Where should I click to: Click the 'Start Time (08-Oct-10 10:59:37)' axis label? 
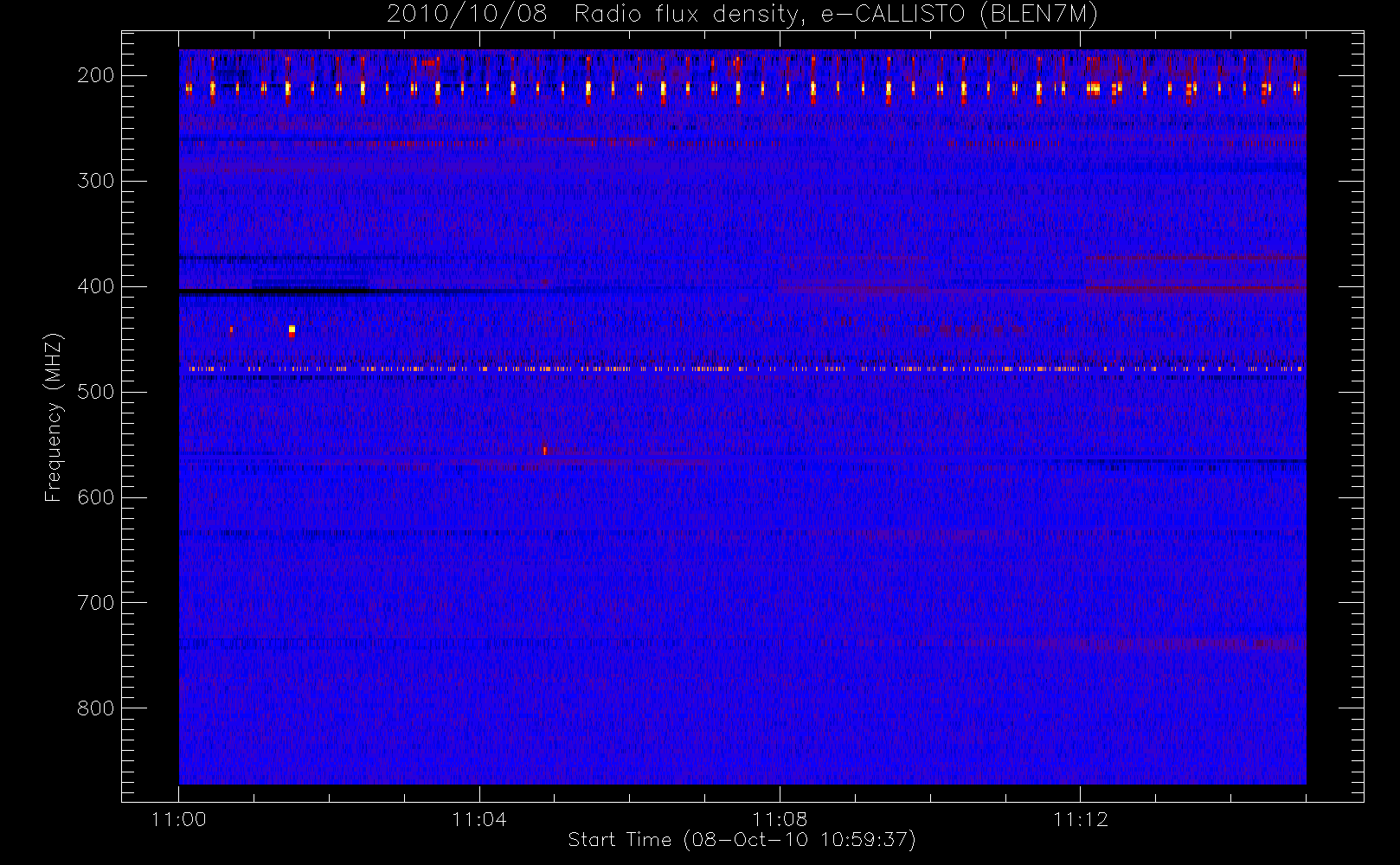point(742,840)
